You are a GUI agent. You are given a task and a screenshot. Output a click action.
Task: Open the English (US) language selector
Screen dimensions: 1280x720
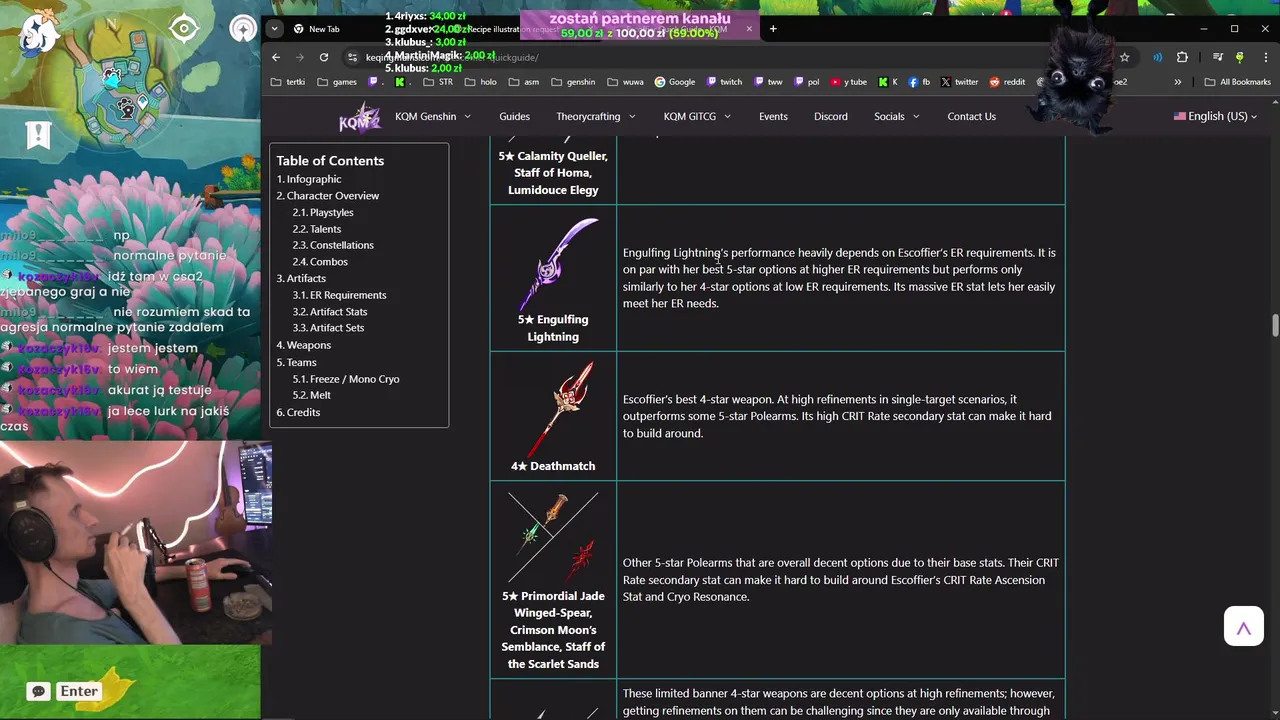1215,116
